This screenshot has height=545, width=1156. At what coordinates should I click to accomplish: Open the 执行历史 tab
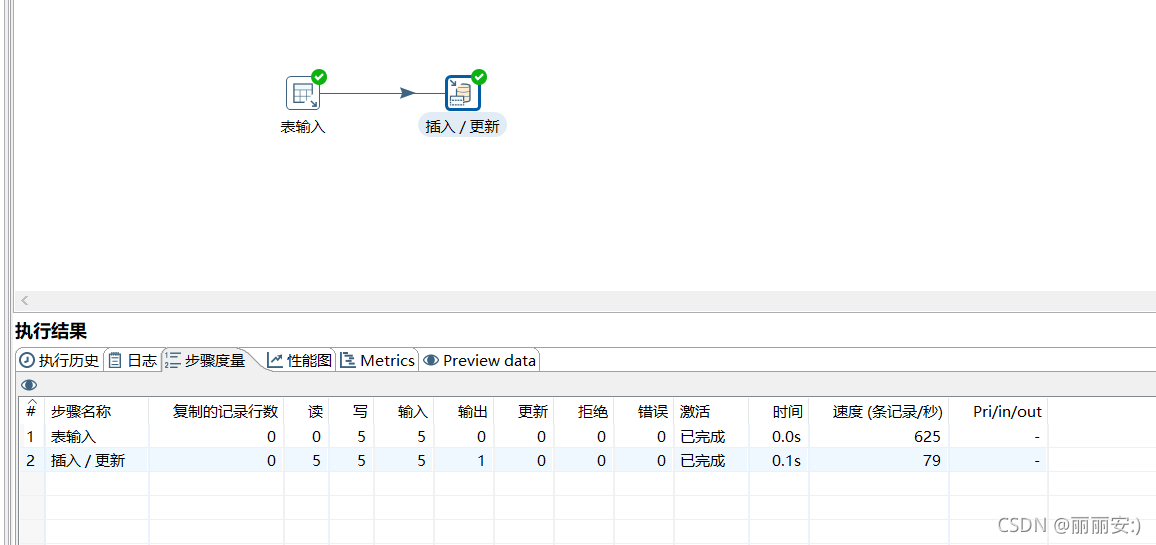[x=59, y=361]
